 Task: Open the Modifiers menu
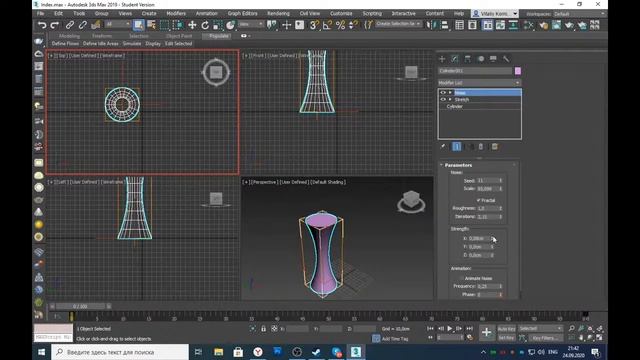coord(176,13)
